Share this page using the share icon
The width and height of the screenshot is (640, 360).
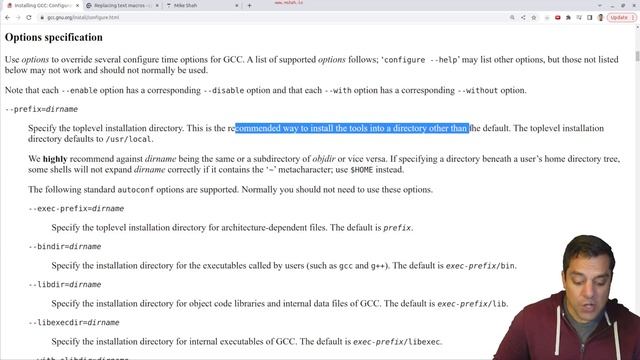pos(523,18)
